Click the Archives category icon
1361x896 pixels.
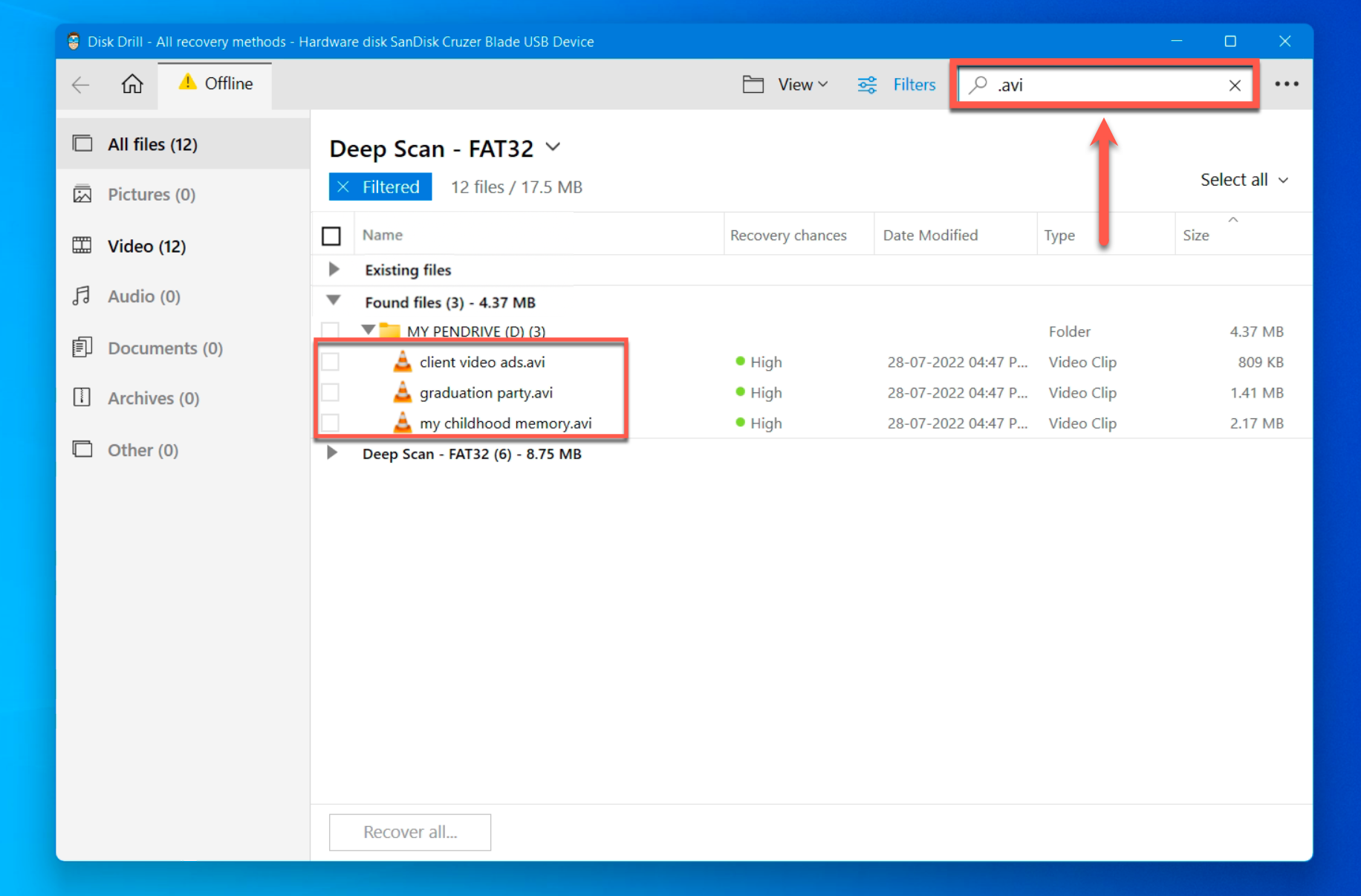coord(82,397)
